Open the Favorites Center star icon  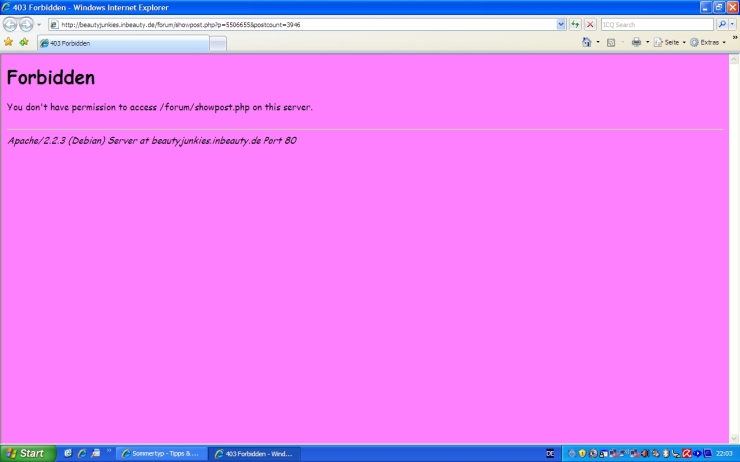9,42
